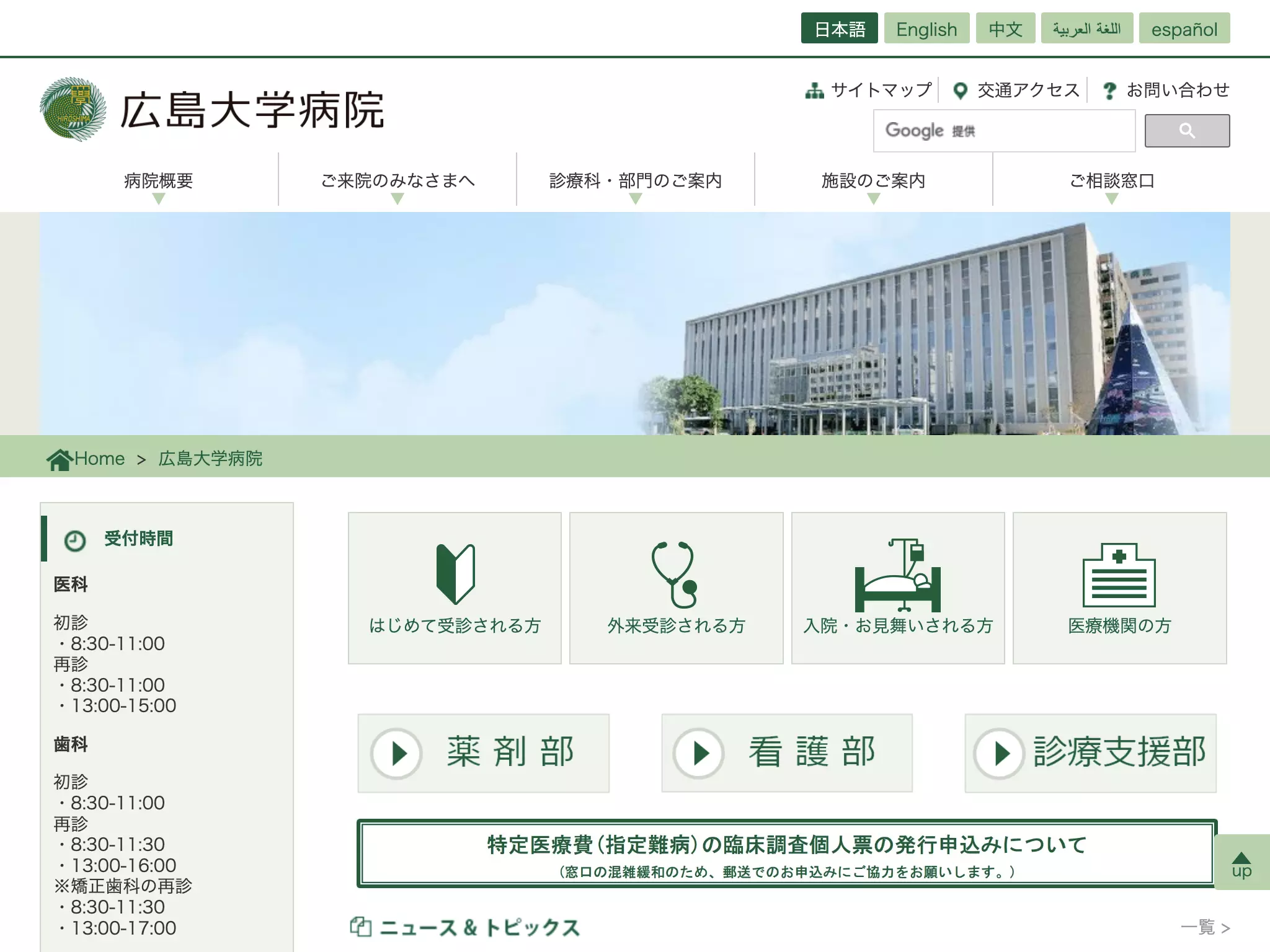Click the news icon beside ニュース&トピックス
Image resolution: width=1270 pixels, height=952 pixels.
click(x=360, y=927)
